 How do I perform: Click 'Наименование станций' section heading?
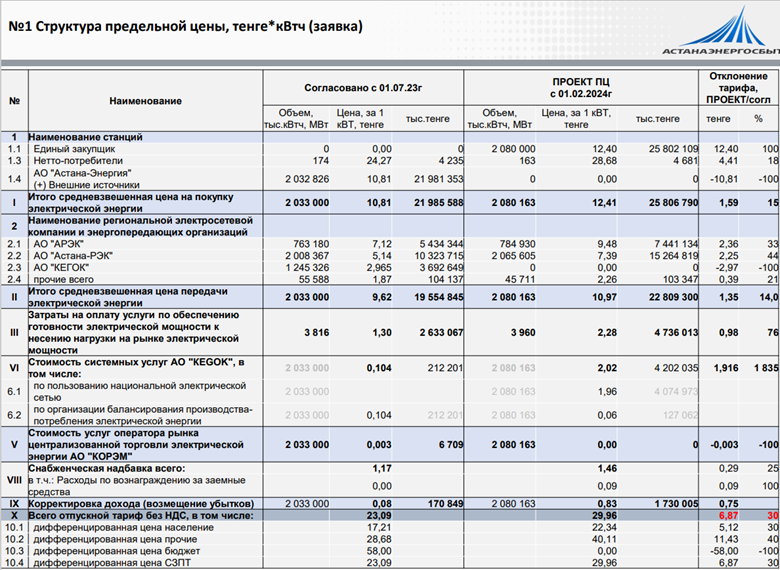[x=85, y=137]
